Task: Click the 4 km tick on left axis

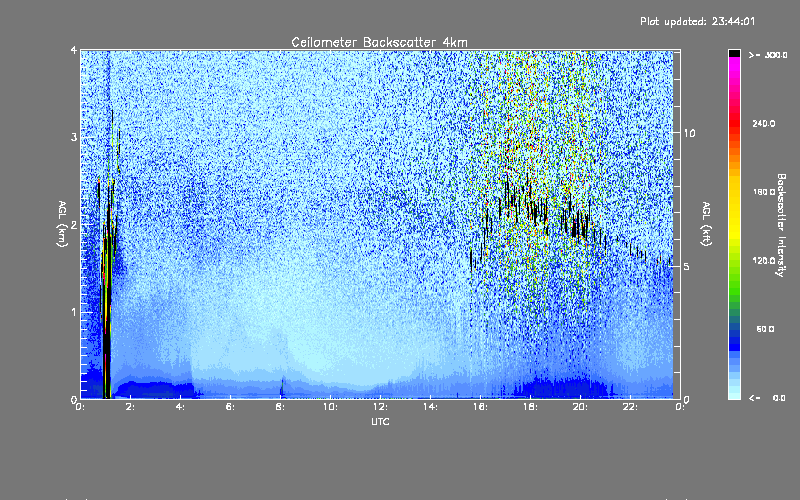Action: [x=74, y=50]
